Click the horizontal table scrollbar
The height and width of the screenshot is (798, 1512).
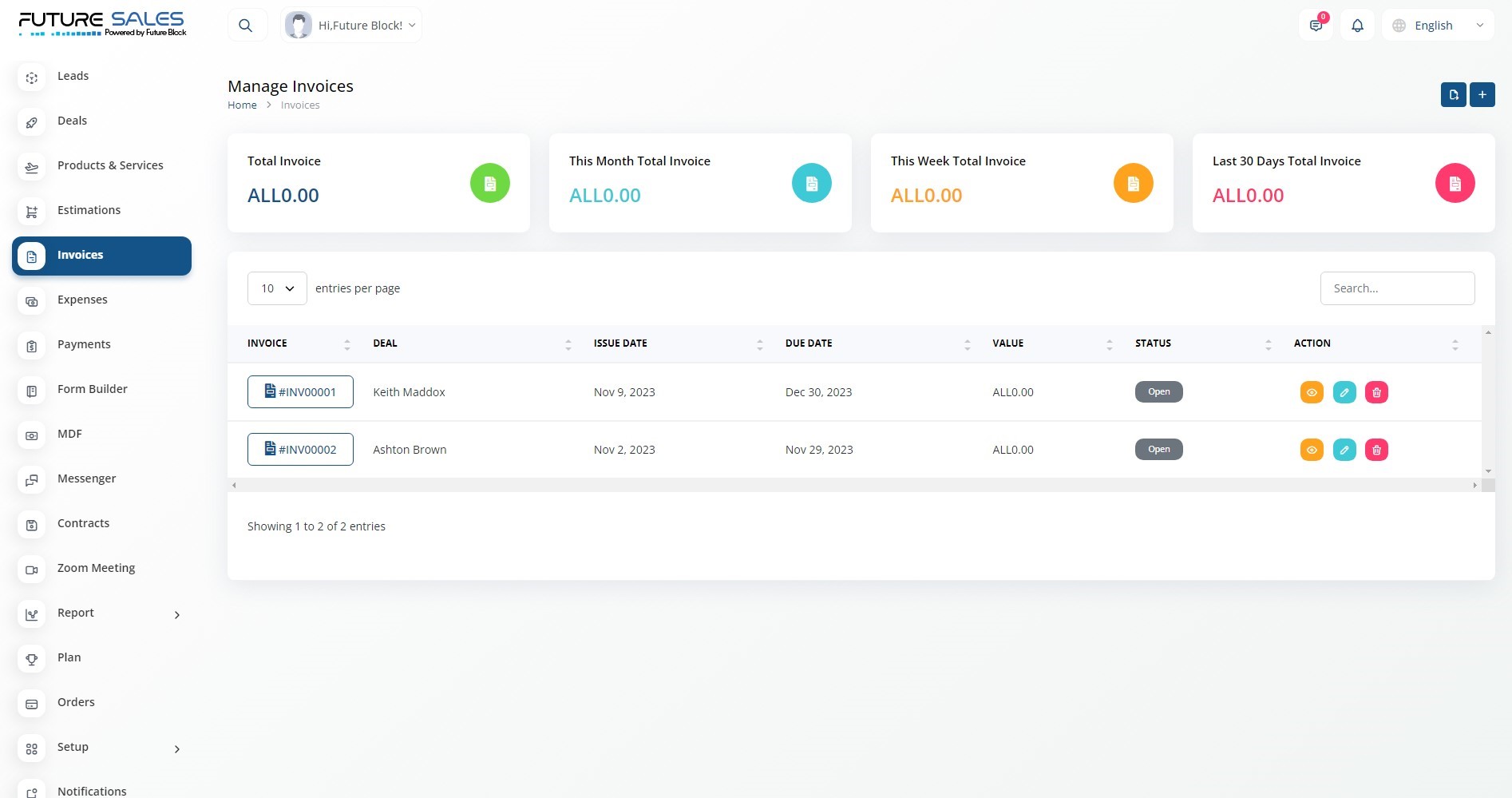[854, 485]
